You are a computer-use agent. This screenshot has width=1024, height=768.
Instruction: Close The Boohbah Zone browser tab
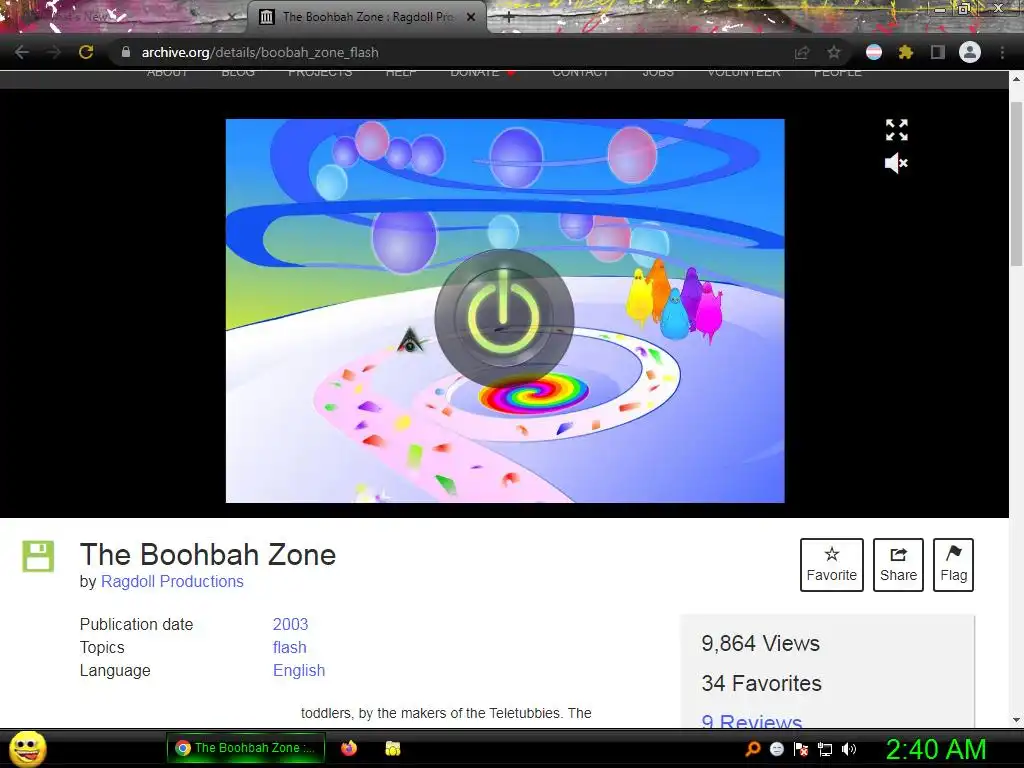click(471, 17)
